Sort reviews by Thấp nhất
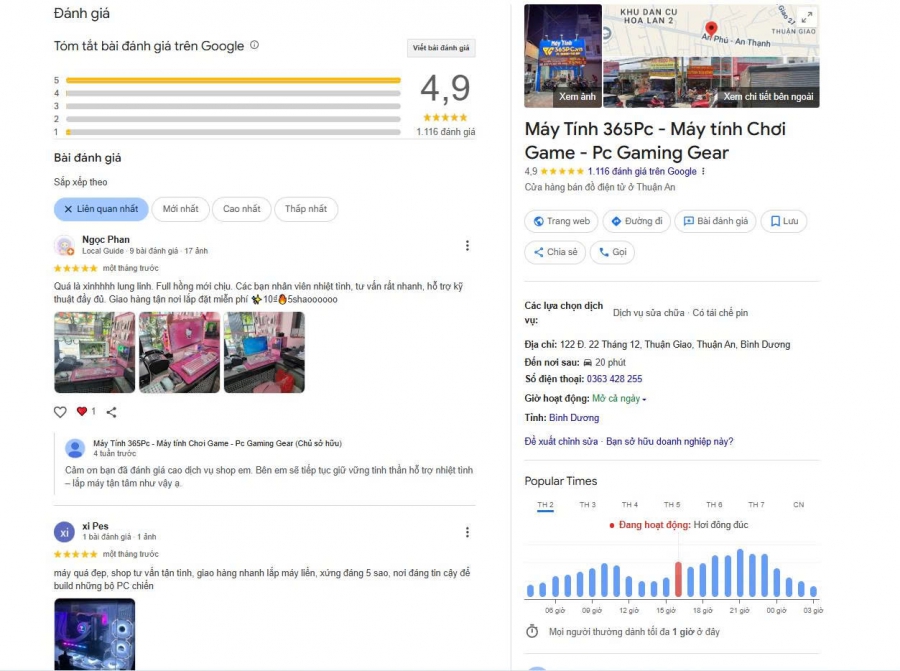Image resolution: width=900 pixels, height=671 pixels. click(x=306, y=209)
